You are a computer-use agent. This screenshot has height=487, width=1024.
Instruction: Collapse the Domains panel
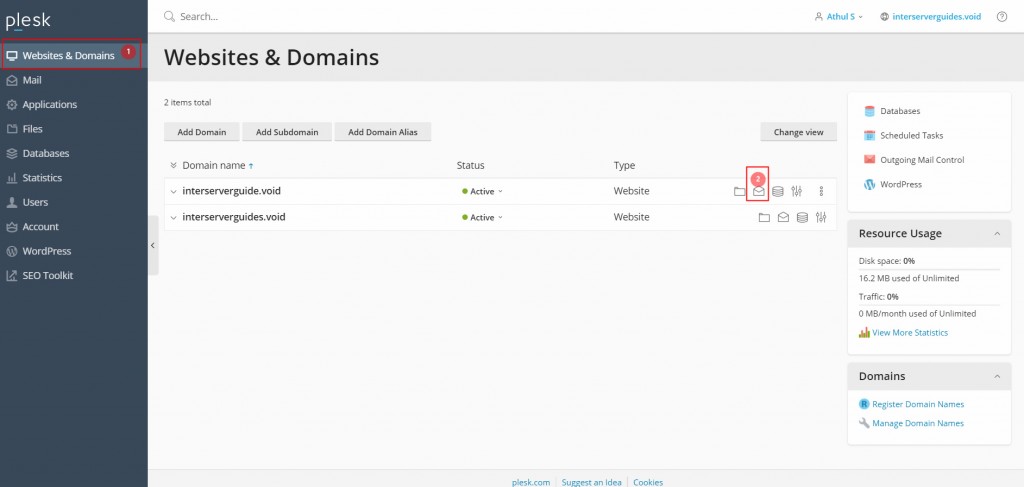pyautogui.click(x=996, y=376)
